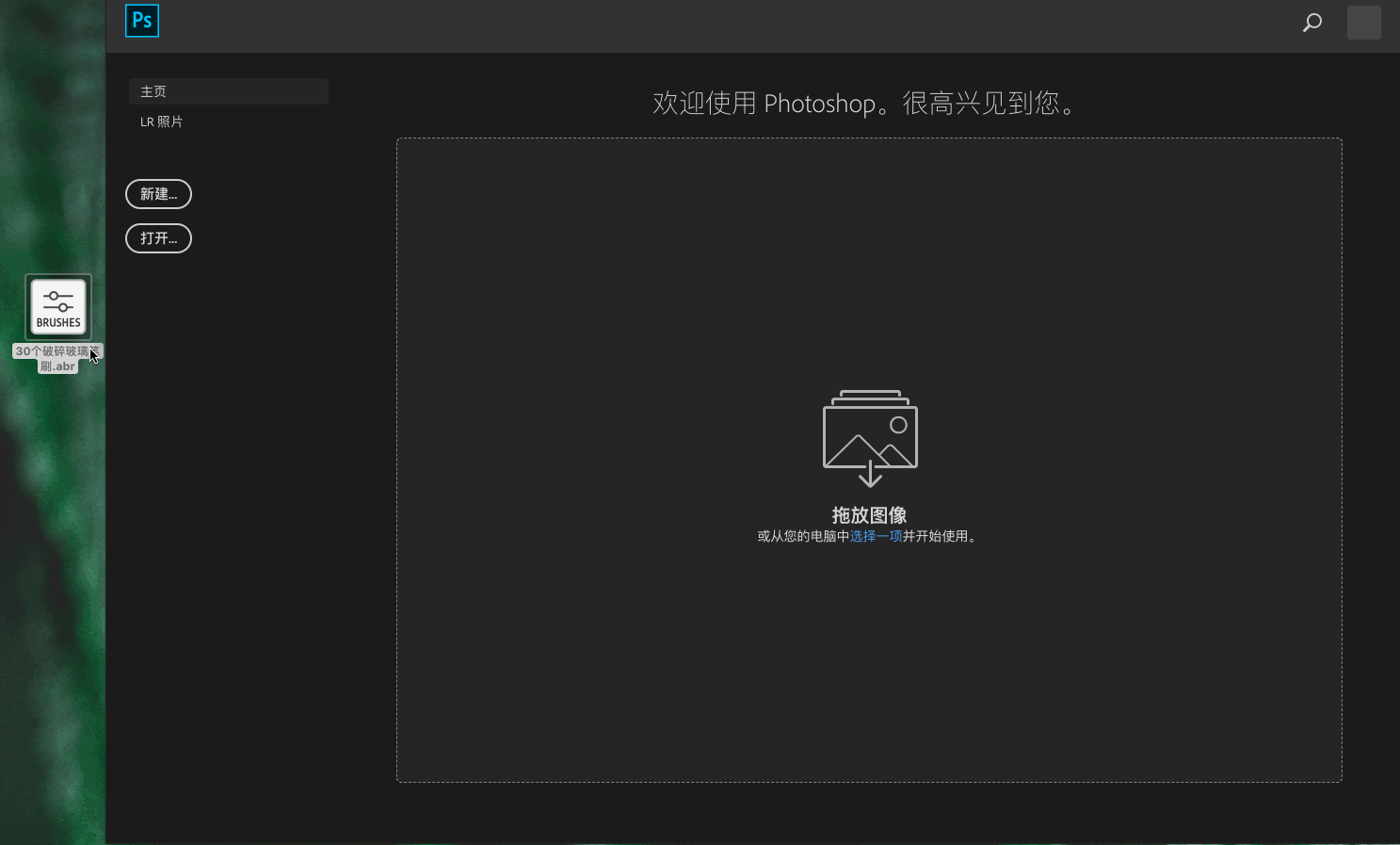Select the BRUSHES .abr file icon on desktop
1400x845 pixels.
(x=58, y=307)
